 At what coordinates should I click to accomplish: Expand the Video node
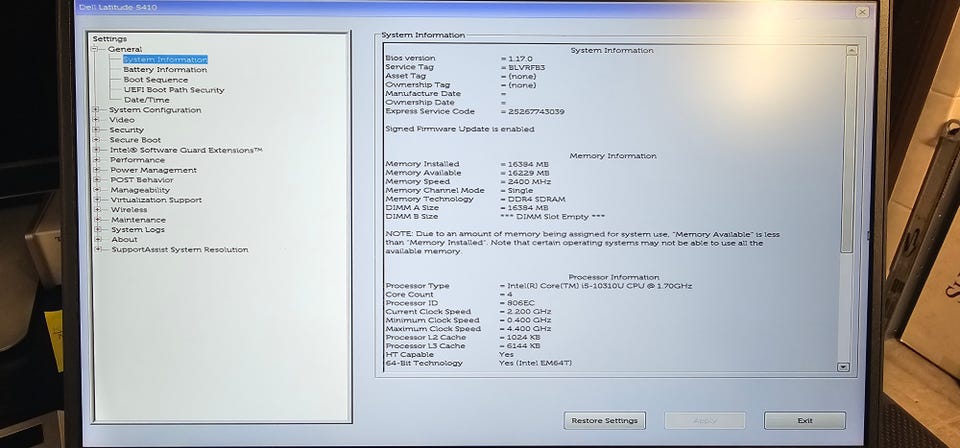[x=96, y=119]
